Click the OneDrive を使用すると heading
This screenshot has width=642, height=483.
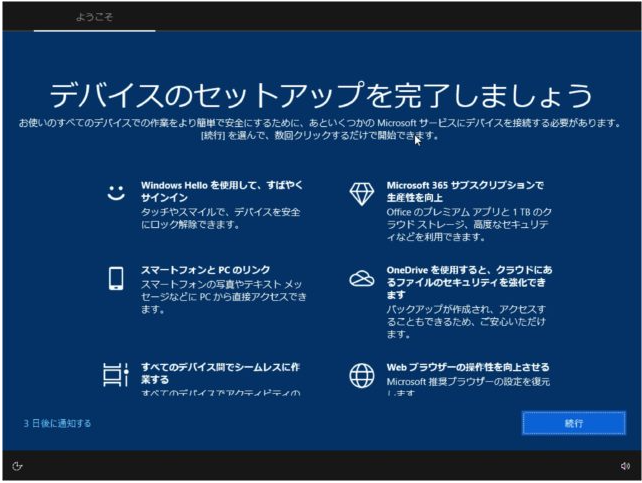click(469, 282)
